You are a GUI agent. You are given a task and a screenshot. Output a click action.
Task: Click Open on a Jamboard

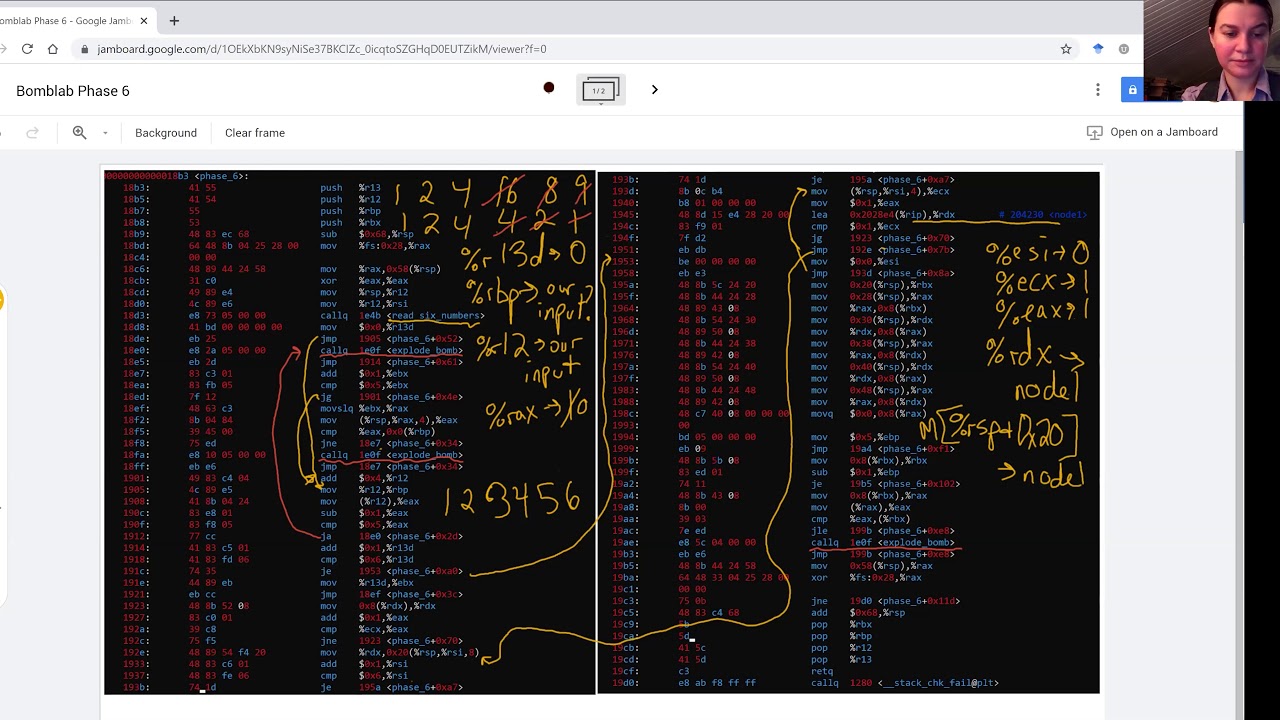pyautogui.click(x=1152, y=132)
